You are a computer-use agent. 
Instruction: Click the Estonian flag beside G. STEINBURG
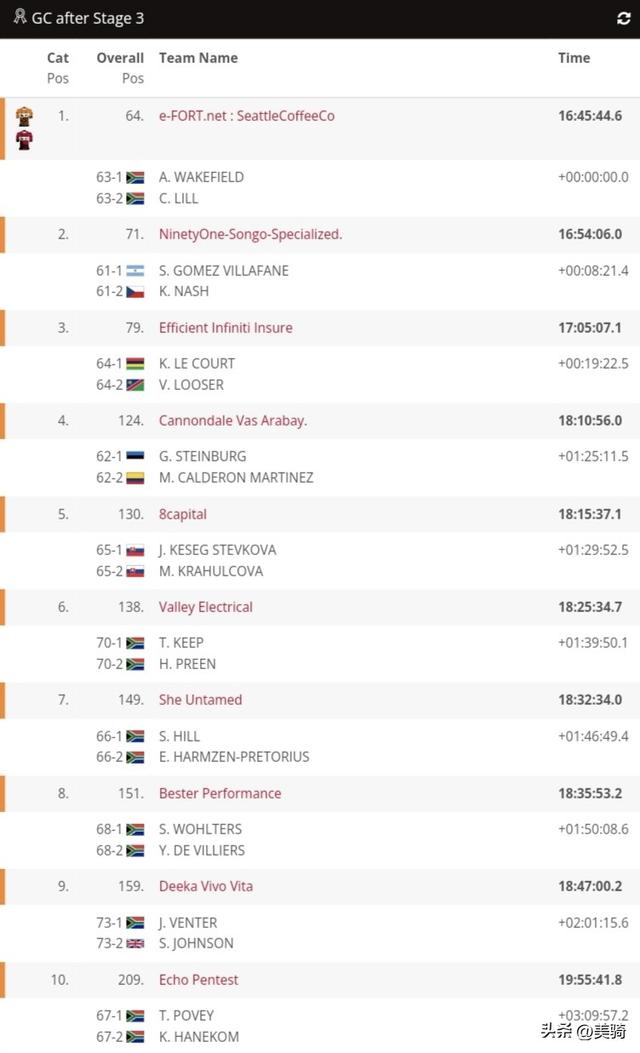(x=135, y=457)
